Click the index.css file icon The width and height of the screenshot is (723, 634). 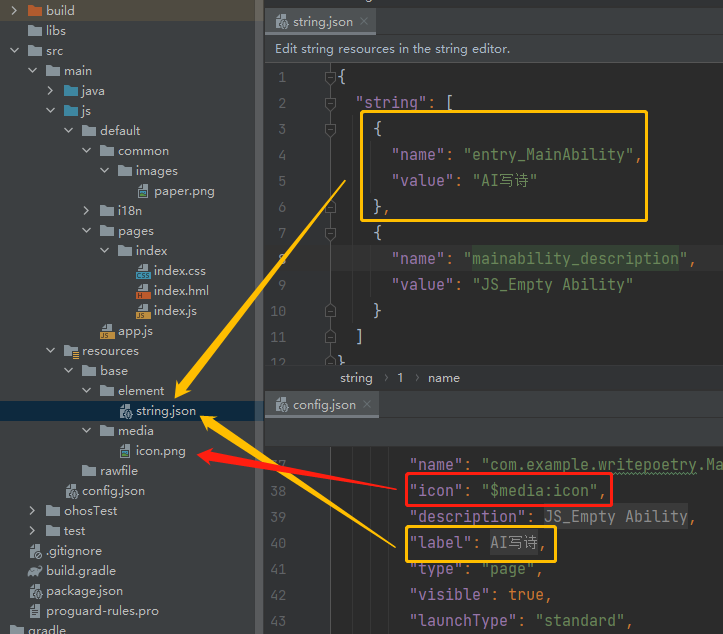tap(143, 271)
